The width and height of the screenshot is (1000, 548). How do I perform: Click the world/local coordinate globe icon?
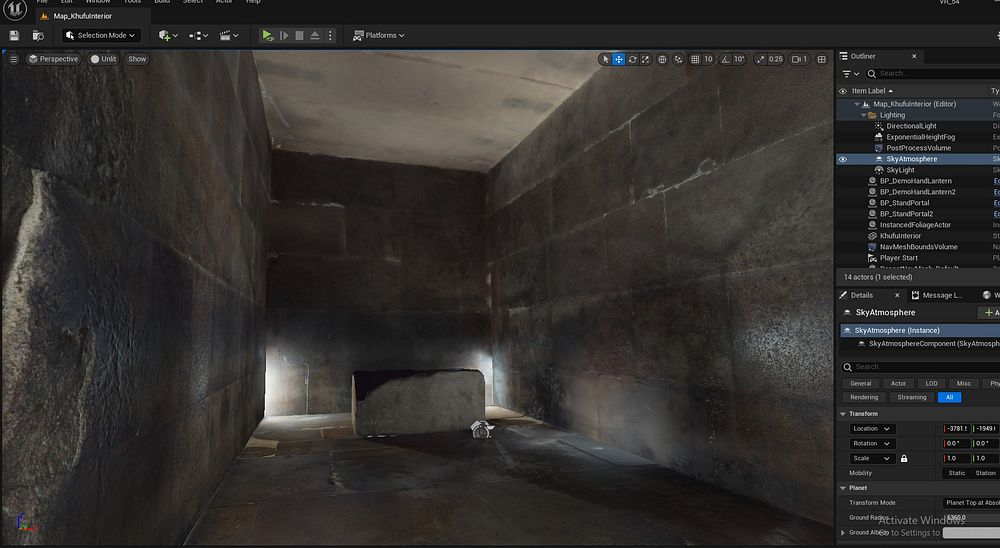click(x=662, y=59)
